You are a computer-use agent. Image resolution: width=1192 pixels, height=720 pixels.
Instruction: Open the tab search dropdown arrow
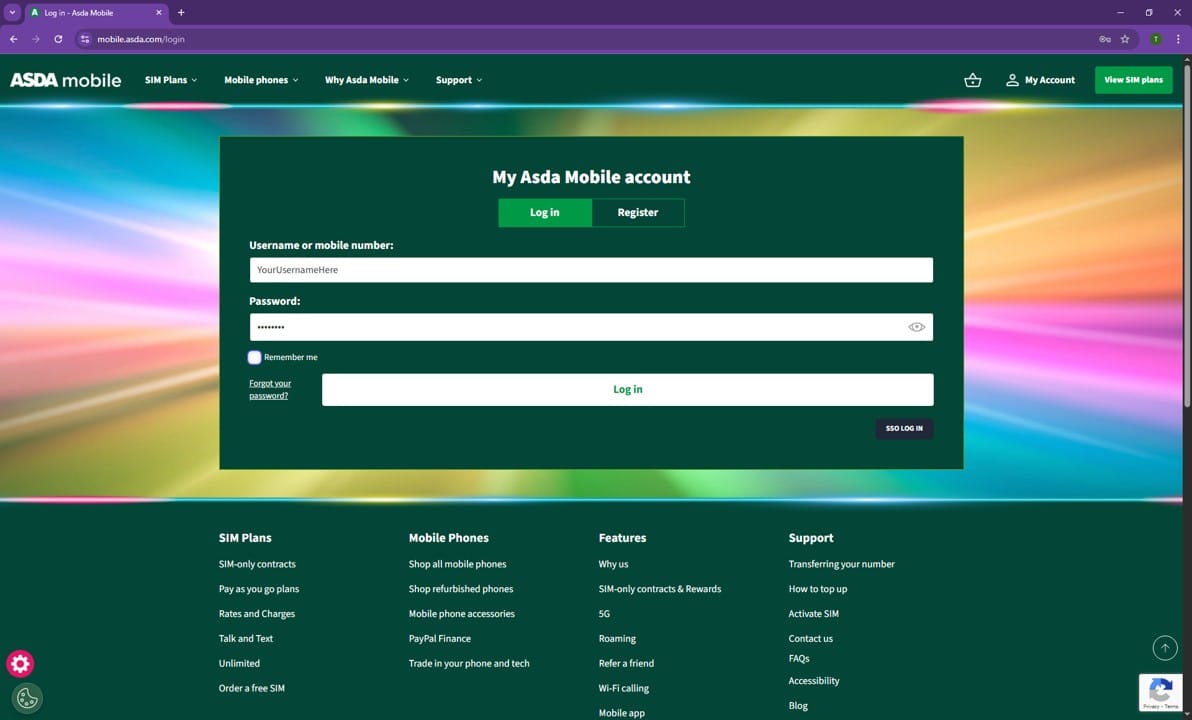(x=12, y=12)
